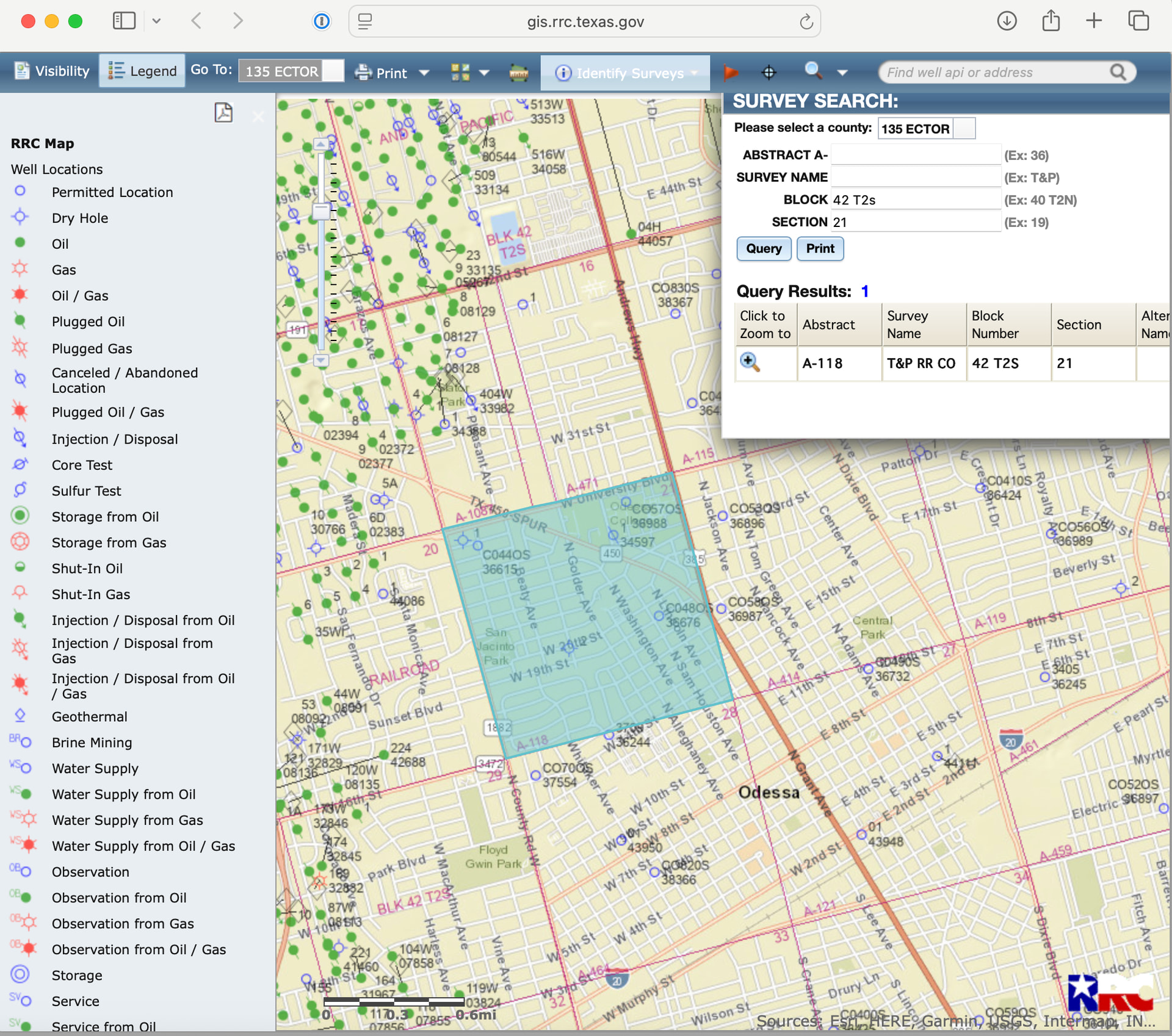Toggle the Visibility layers panel

point(52,71)
